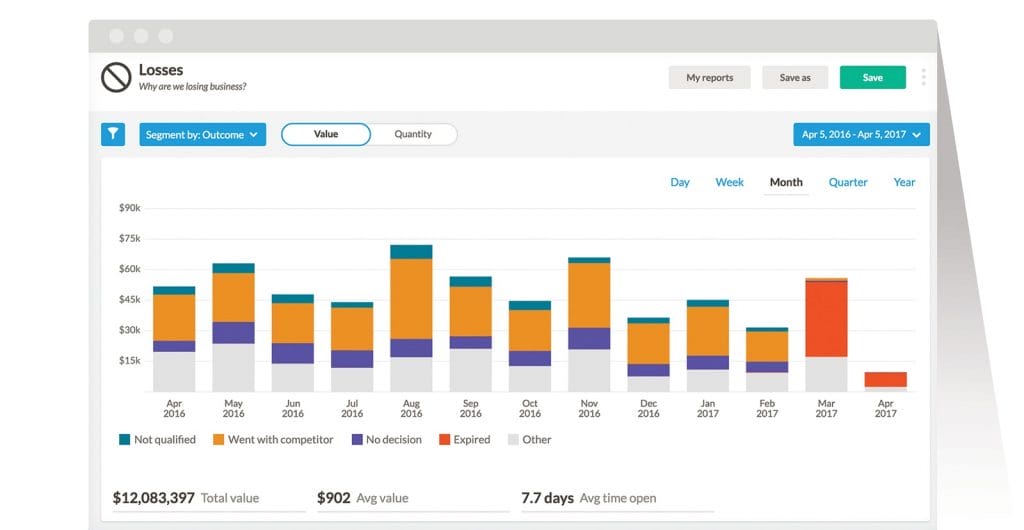Switch to the Quarter interval
Viewport: 1024px width, 530px height.
(848, 182)
